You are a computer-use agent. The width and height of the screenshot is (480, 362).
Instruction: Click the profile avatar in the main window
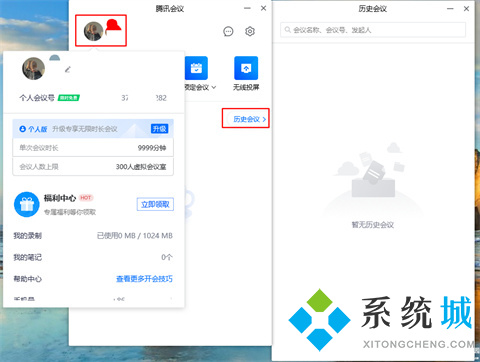(x=93, y=31)
